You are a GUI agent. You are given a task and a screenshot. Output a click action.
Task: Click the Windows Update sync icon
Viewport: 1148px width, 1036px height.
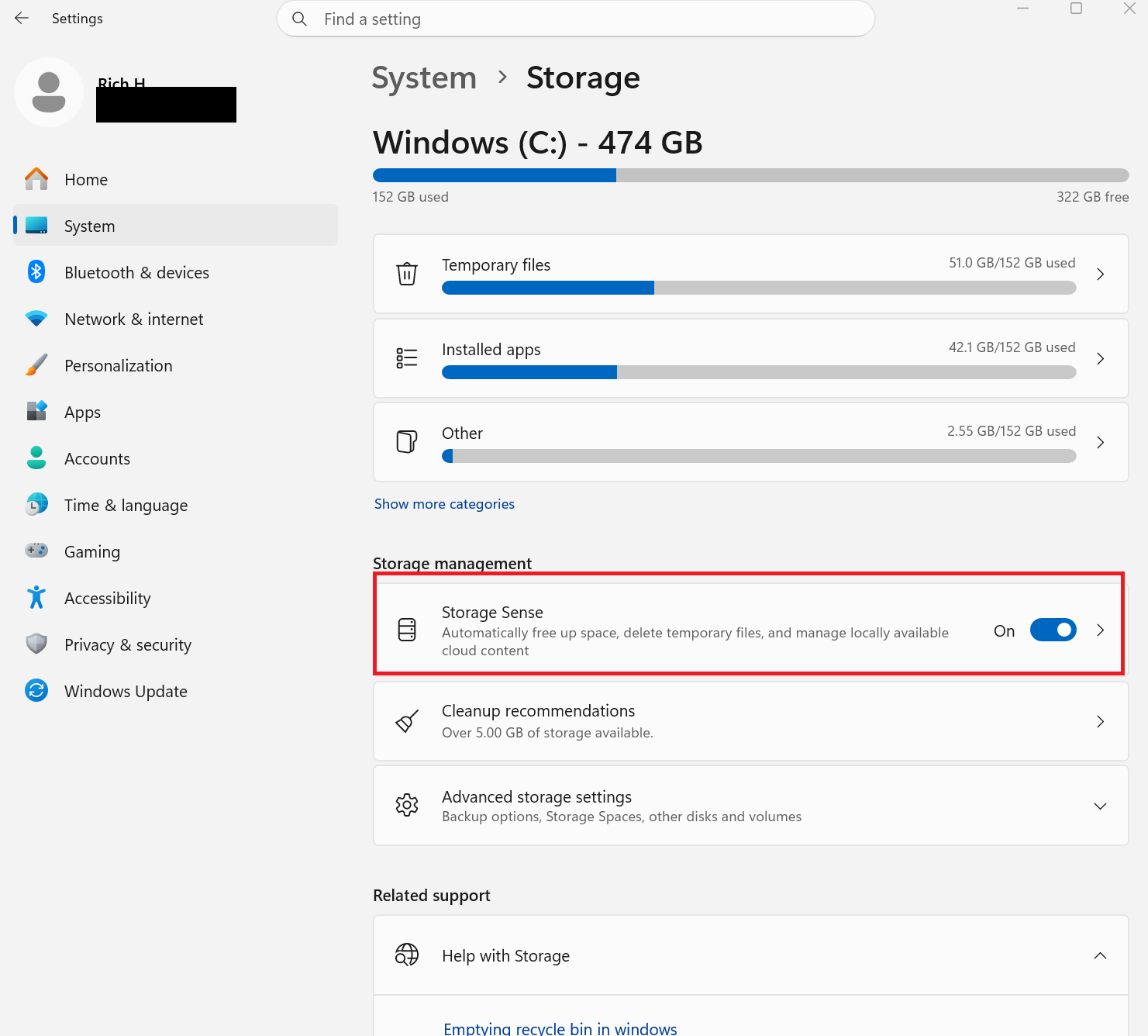click(36, 690)
